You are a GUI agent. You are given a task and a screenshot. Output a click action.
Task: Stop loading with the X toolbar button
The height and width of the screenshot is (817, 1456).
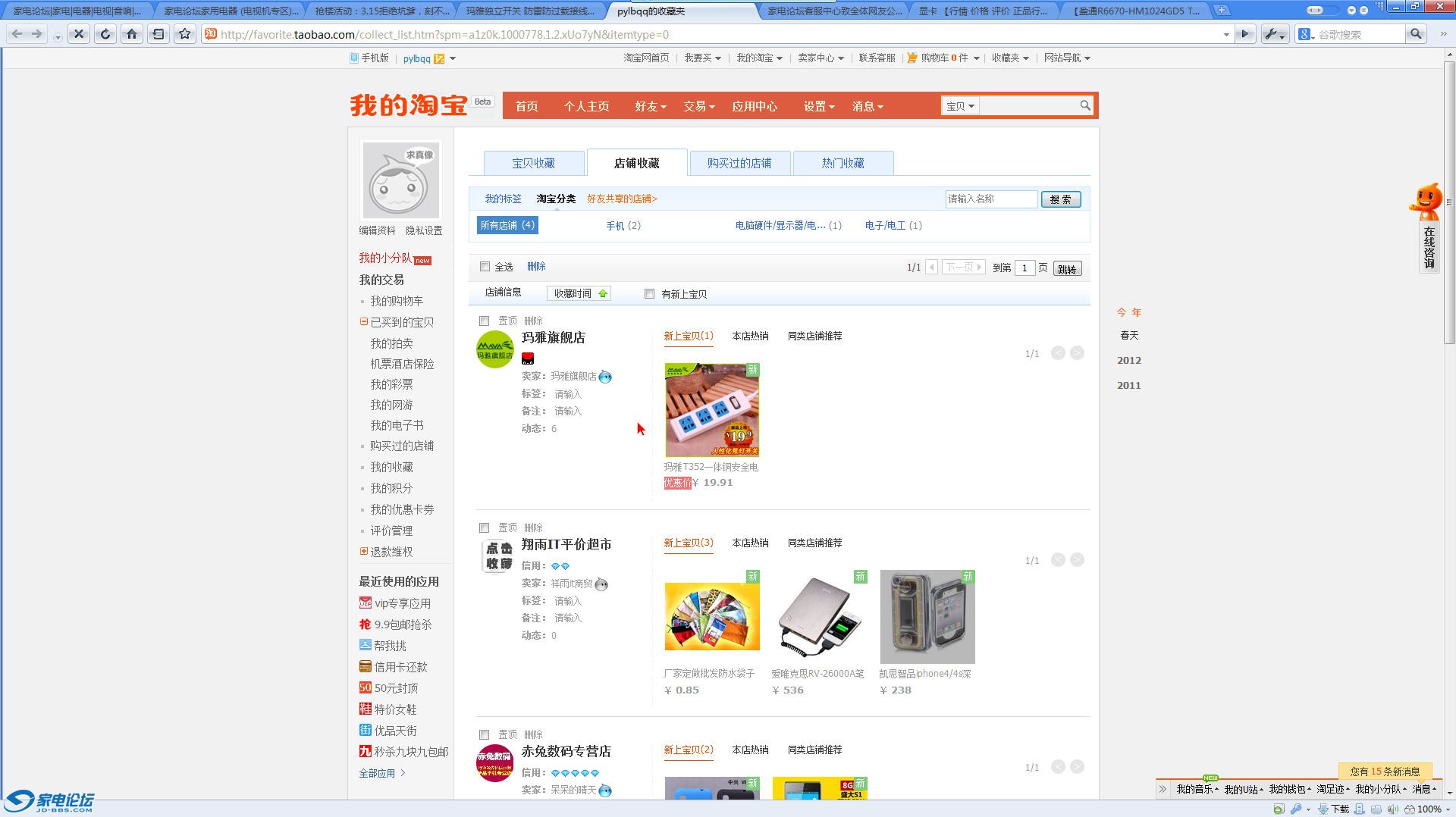click(x=78, y=34)
